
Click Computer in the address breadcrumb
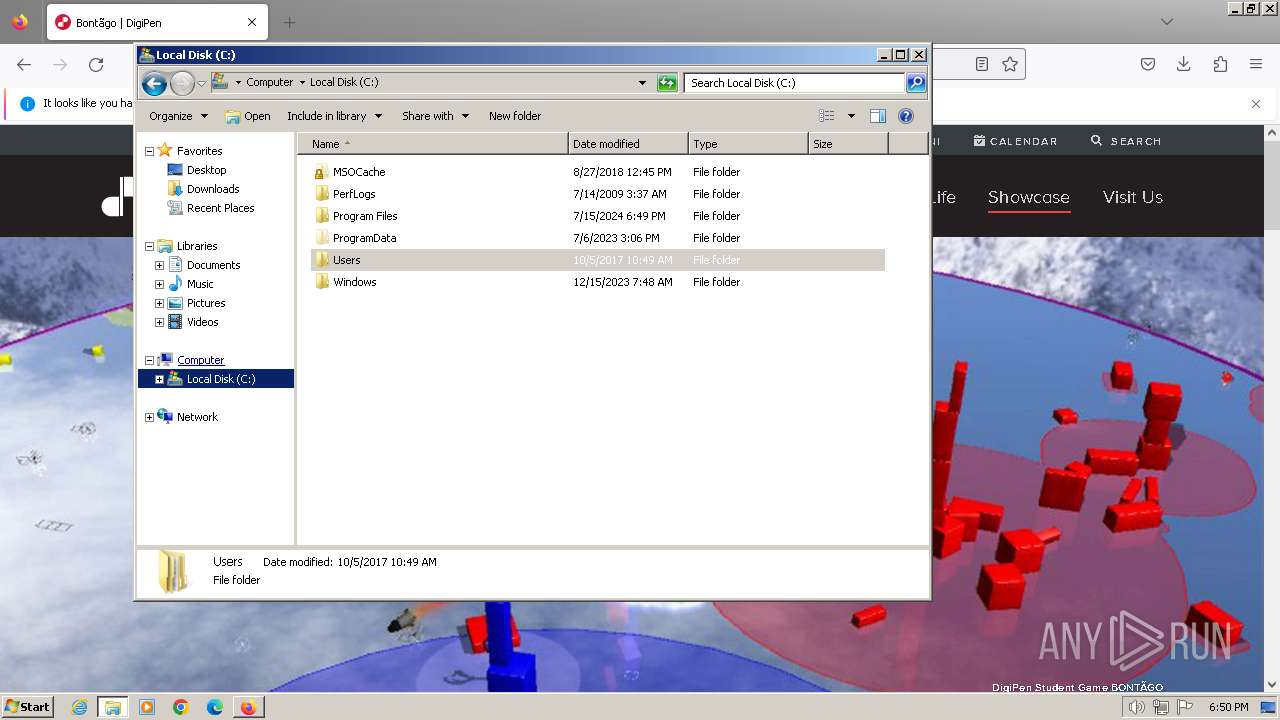click(270, 83)
